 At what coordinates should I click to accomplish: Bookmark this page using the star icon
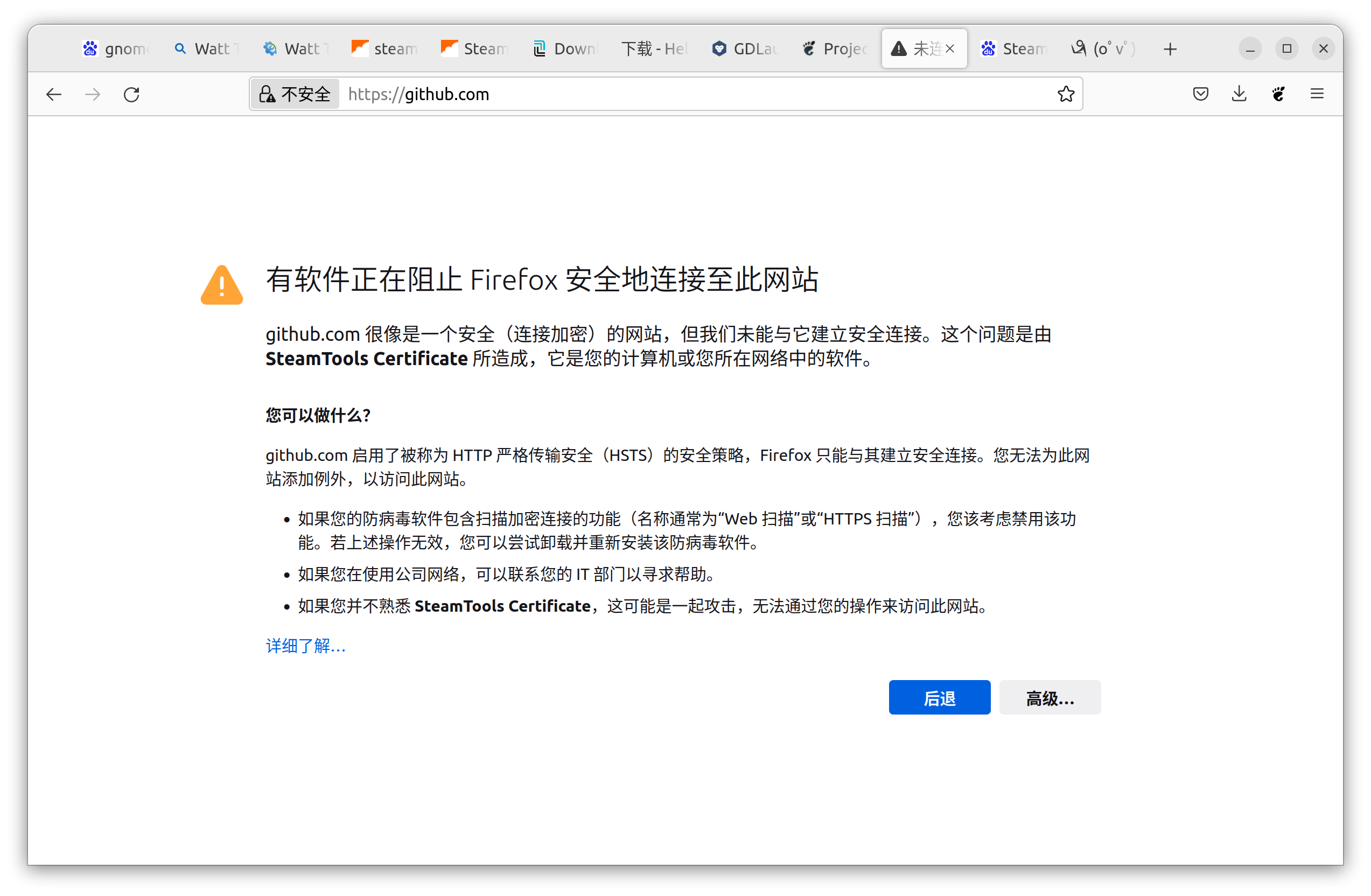point(1066,94)
